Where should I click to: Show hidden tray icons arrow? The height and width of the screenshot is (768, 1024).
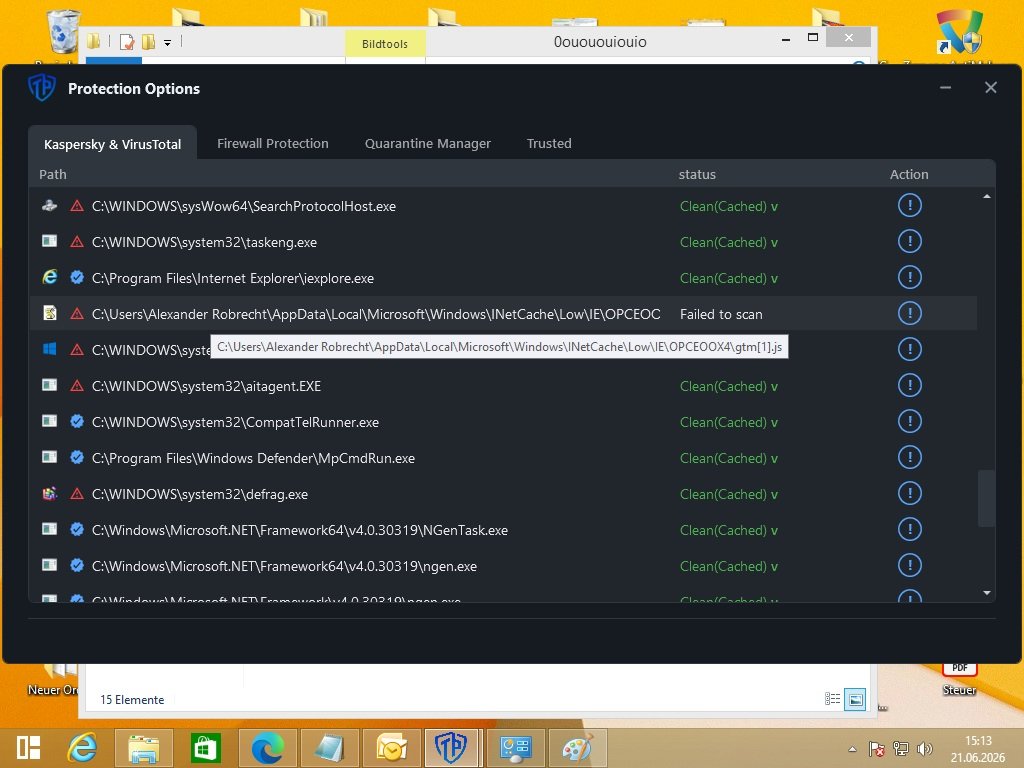coord(852,749)
